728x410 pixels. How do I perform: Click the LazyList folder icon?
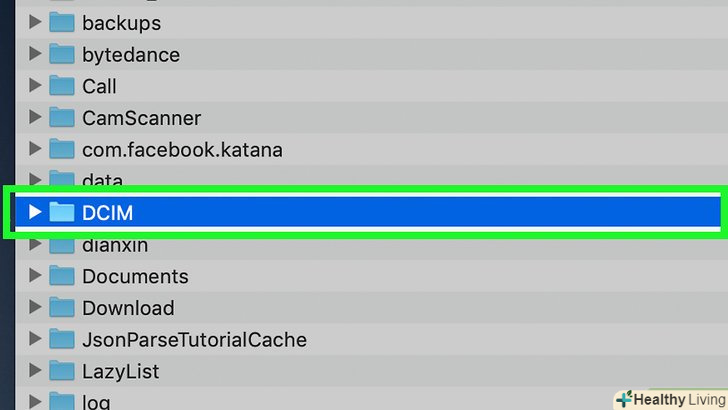62,372
